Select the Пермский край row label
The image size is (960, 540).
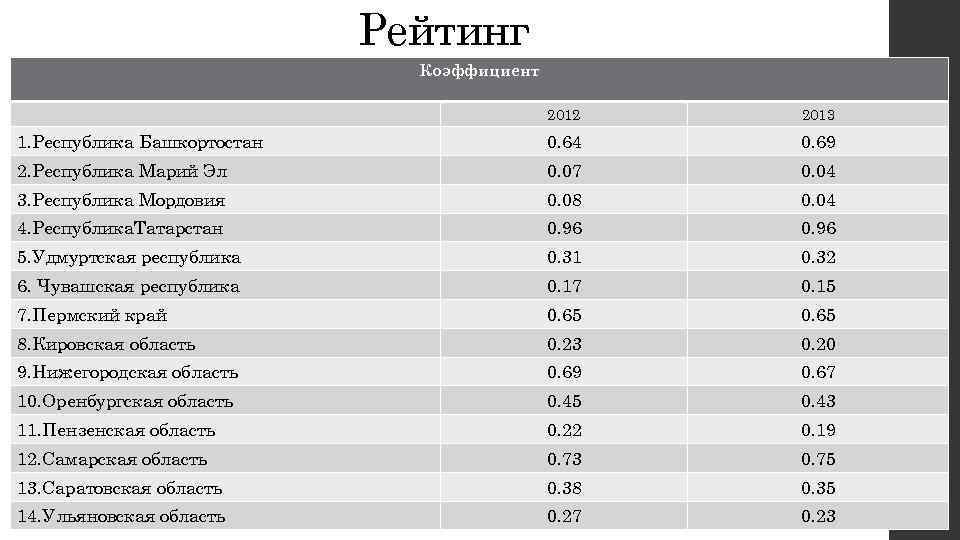click(x=92, y=316)
